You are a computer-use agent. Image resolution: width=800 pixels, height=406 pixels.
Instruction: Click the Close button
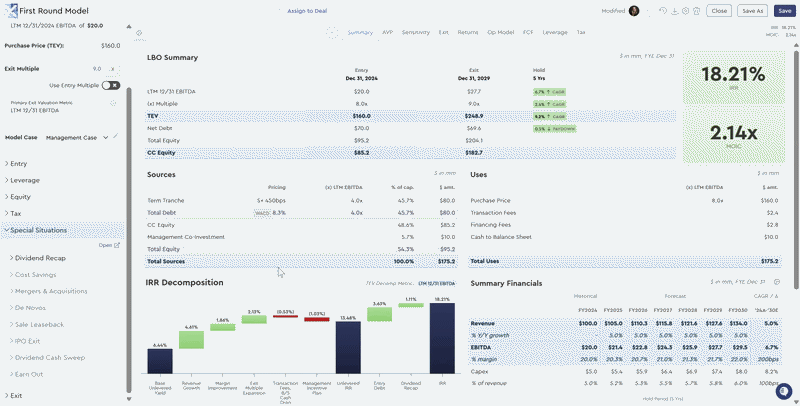(719, 11)
